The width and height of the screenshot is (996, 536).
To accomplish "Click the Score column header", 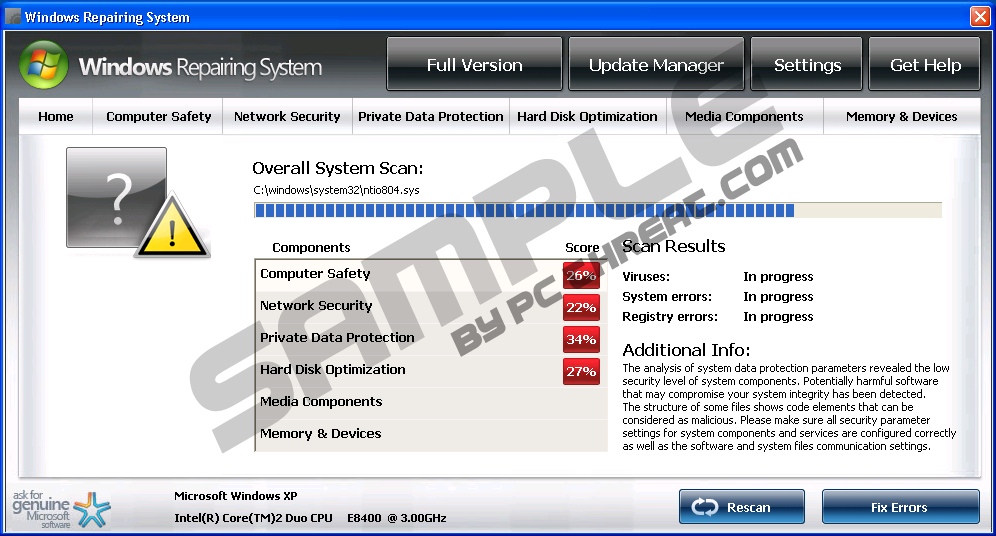I will click(x=582, y=248).
